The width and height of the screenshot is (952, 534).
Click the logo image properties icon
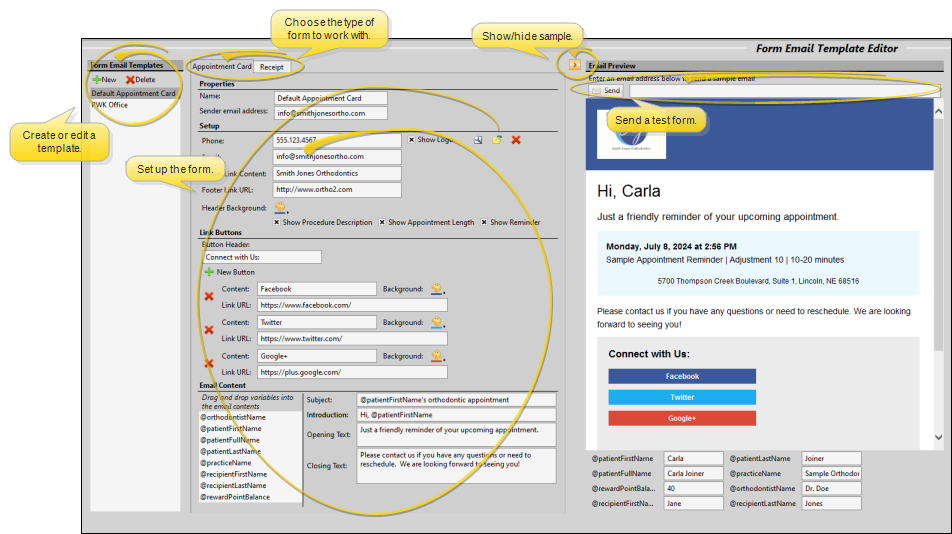(479, 140)
